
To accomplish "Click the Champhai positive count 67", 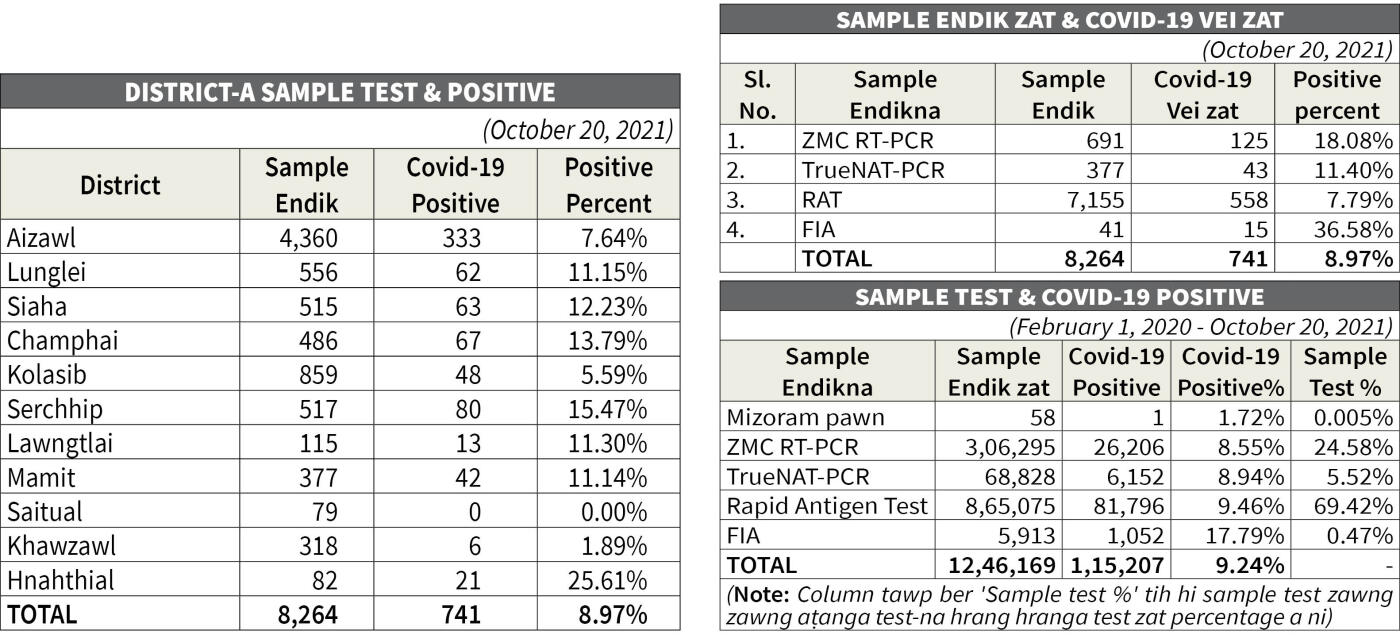I will point(455,341).
